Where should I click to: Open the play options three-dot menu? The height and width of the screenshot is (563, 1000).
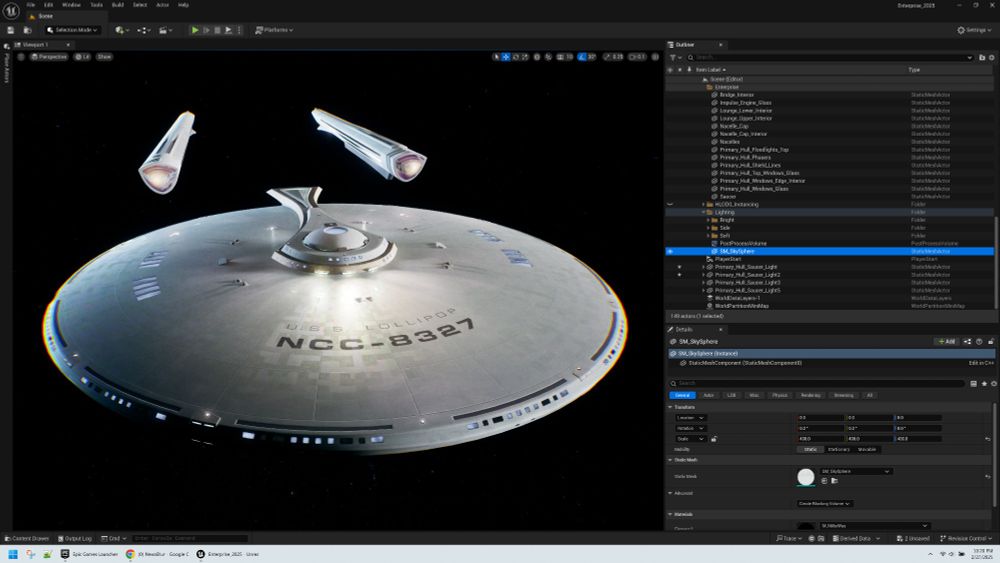pos(240,30)
